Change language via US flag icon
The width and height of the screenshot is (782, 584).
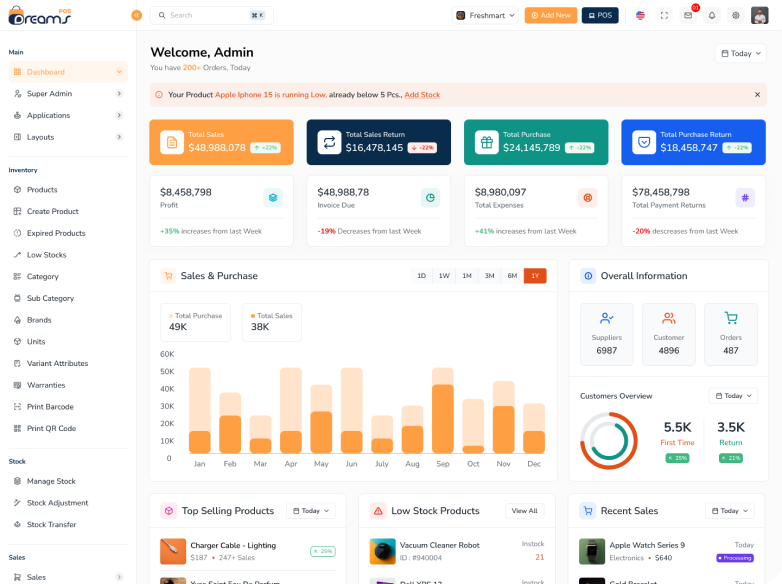click(640, 15)
